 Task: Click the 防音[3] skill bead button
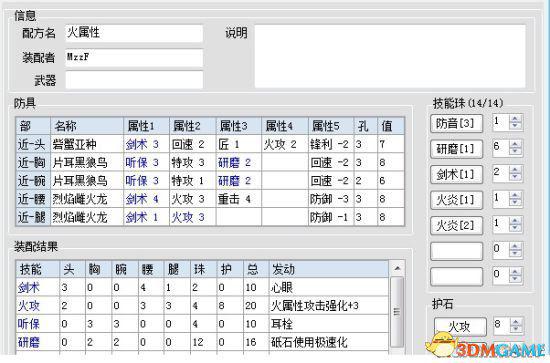(x=456, y=124)
